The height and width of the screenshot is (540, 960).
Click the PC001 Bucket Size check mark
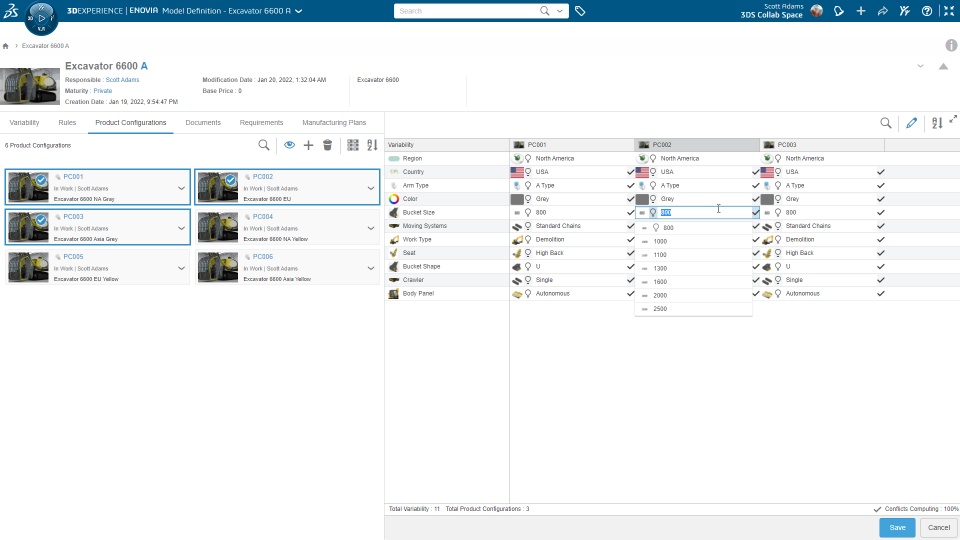(631, 212)
